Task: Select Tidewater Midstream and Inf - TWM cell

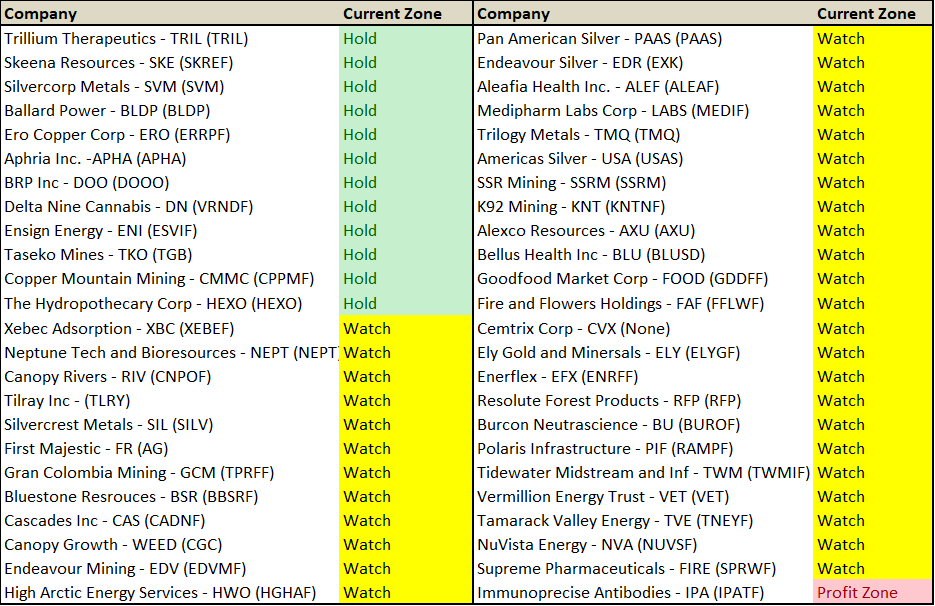Action: tap(643, 473)
